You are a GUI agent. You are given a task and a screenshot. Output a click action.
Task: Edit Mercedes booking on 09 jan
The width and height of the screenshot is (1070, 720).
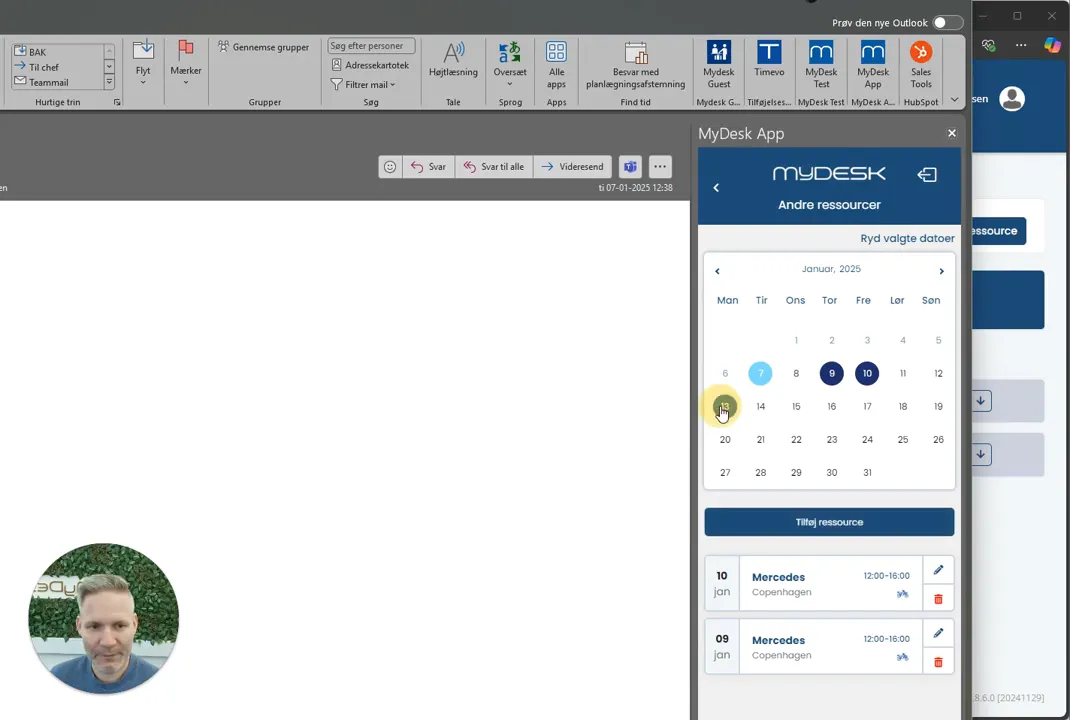pyautogui.click(x=938, y=633)
